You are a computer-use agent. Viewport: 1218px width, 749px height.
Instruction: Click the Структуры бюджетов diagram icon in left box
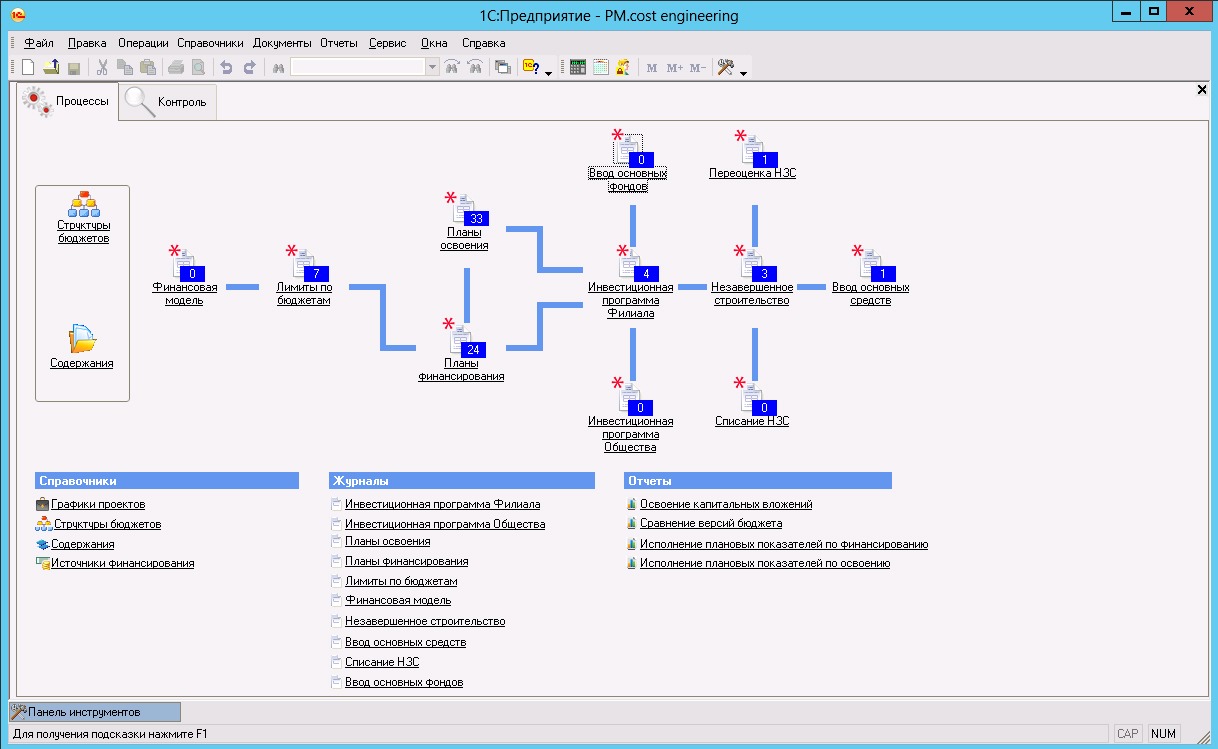pyautogui.click(x=83, y=203)
